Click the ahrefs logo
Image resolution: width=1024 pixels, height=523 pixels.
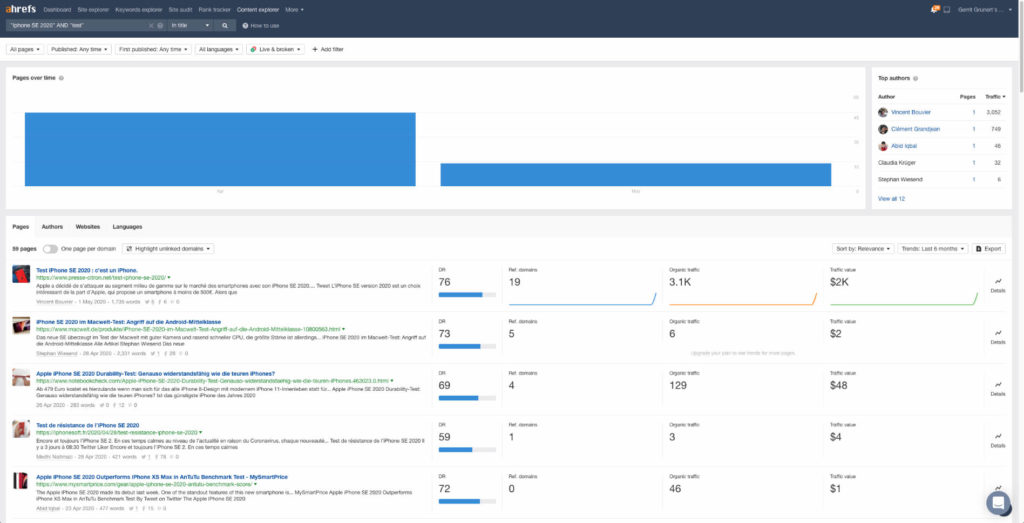(20, 9)
